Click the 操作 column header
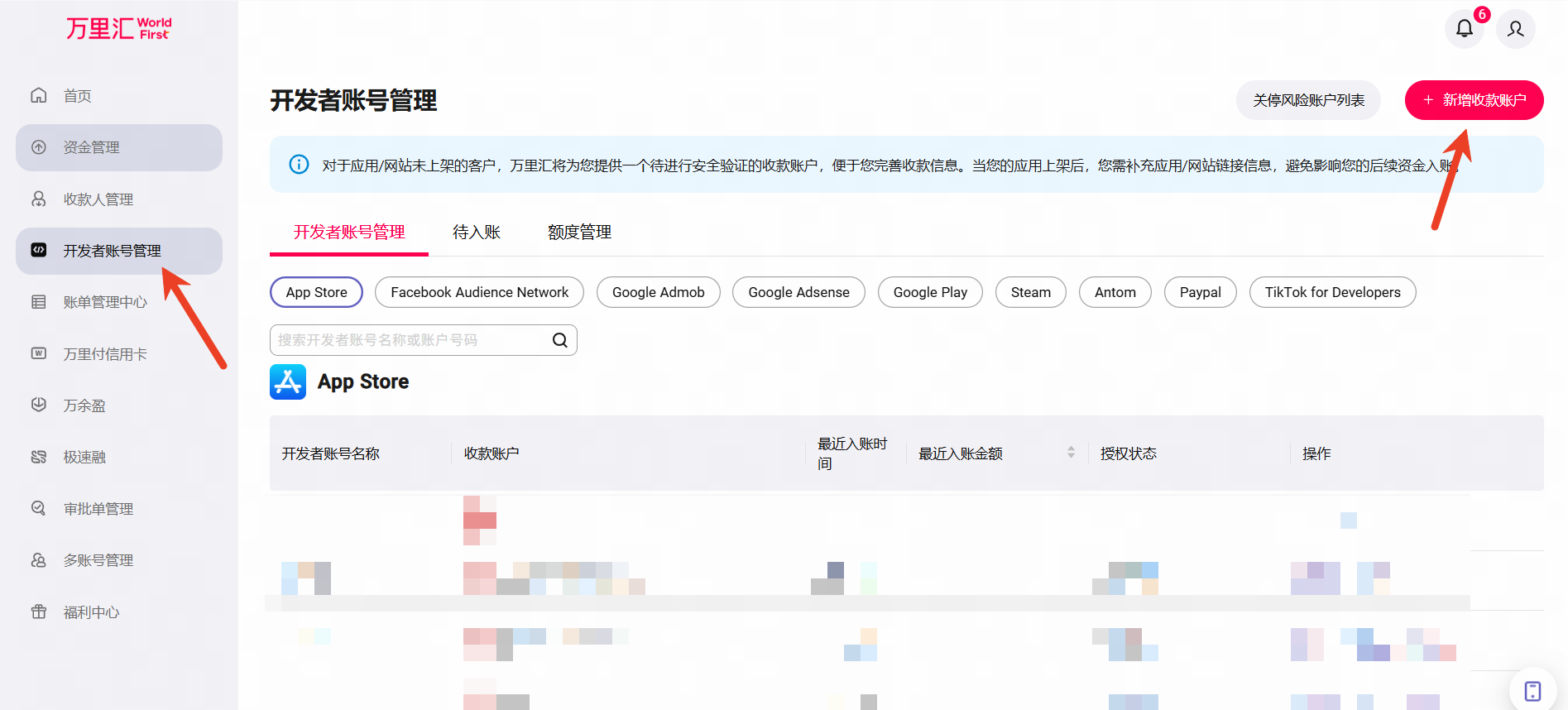Image resolution: width=1568 pixels, height=710 pixels. tap(1316, 453)
